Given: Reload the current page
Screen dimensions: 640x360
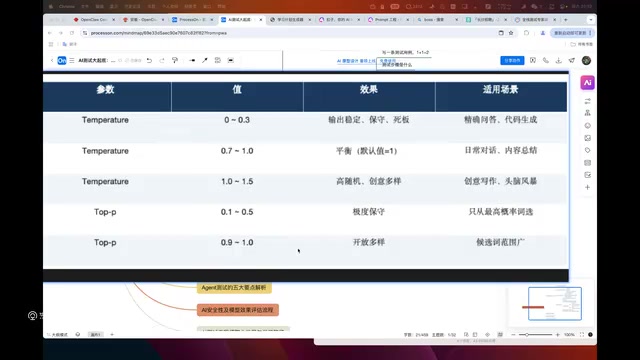Looking at the screenshot, I should pos(72,33).
